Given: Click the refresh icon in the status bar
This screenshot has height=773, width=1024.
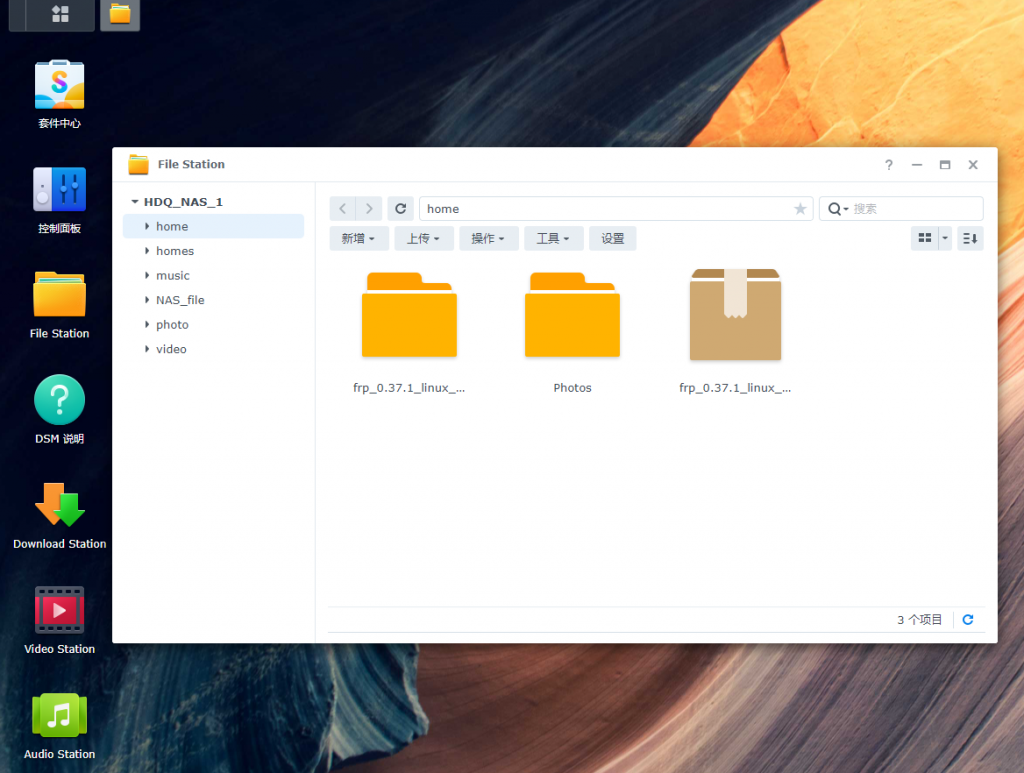Looking at the screenshot, I should (x=968, y=619).
